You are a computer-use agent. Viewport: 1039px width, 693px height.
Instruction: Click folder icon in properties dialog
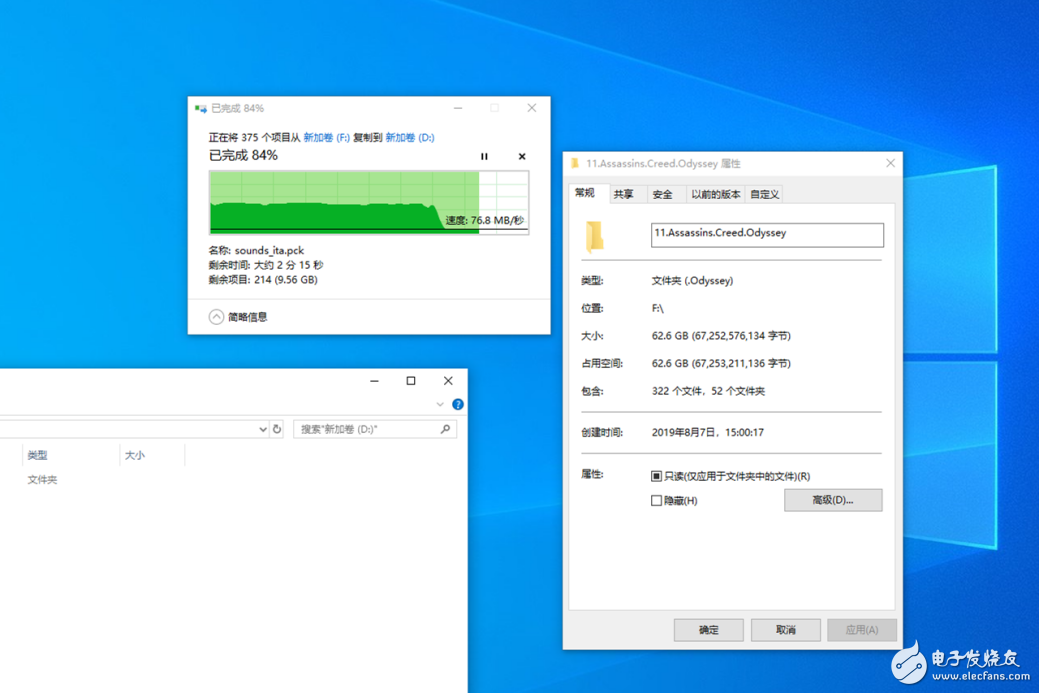click(x=594, y=237)
